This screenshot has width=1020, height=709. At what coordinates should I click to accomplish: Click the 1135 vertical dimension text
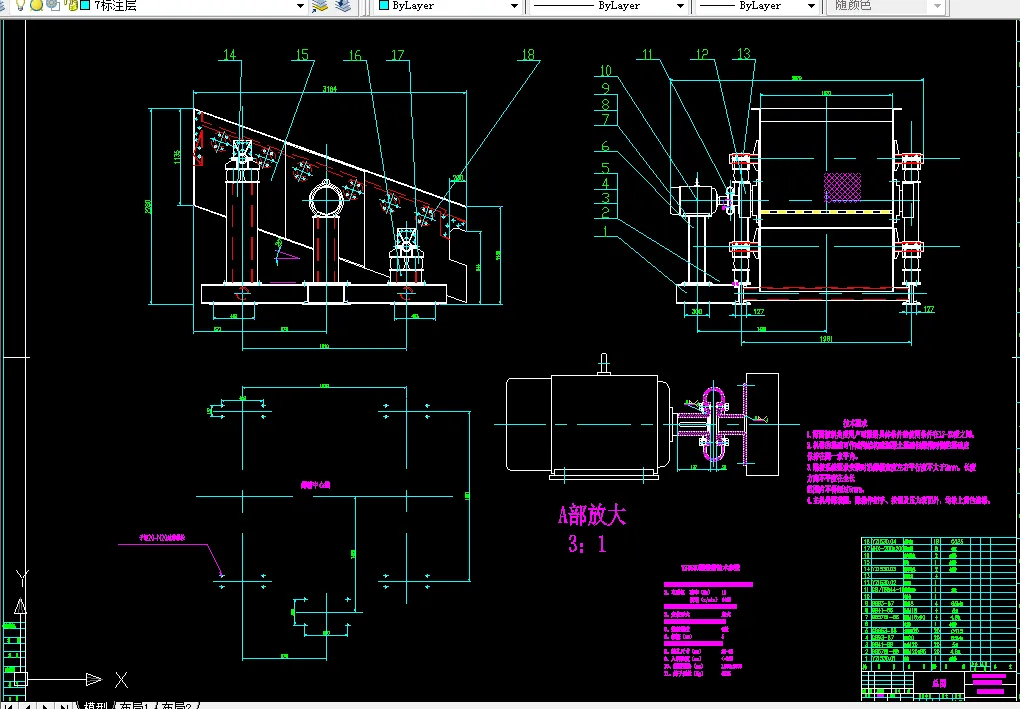[177, 157]
